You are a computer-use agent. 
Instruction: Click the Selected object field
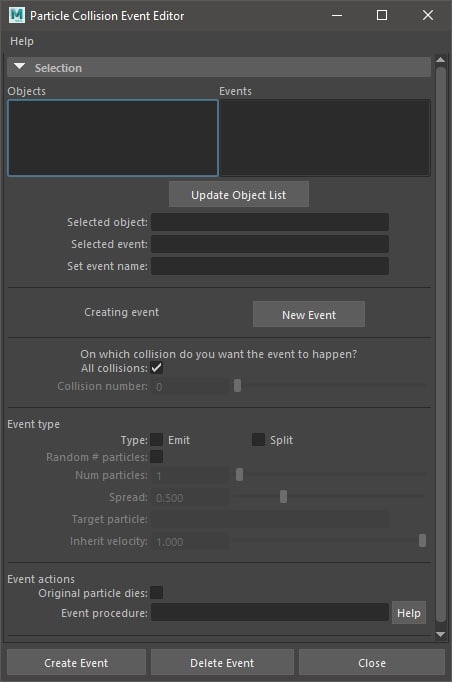click(270, 222)
